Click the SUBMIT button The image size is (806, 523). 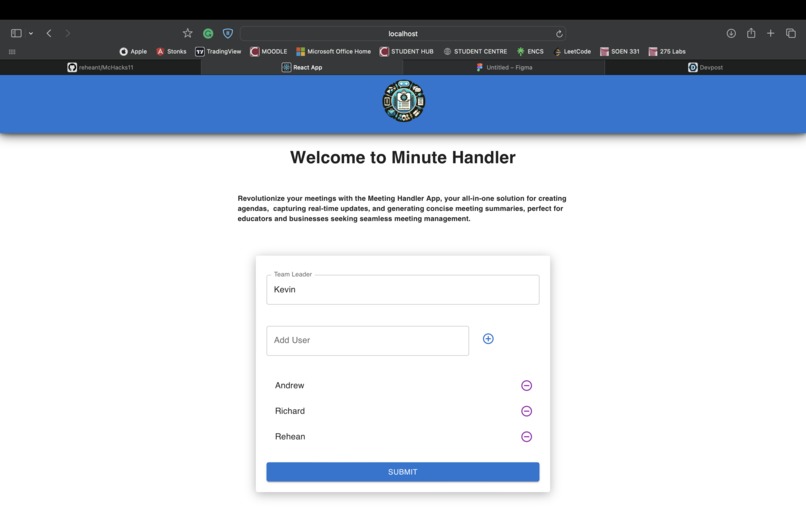[402, 472]
